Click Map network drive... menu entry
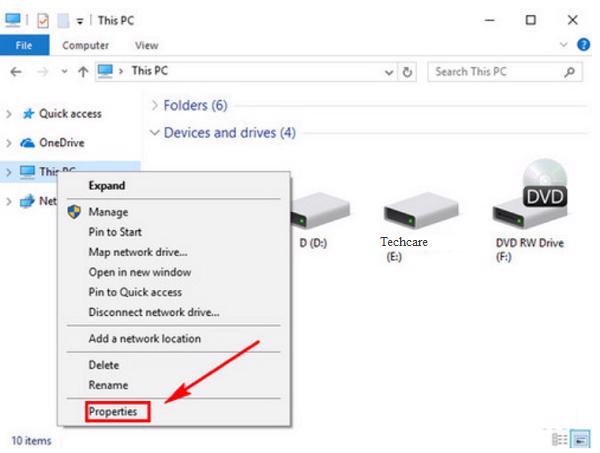 (x=138, y=251)
